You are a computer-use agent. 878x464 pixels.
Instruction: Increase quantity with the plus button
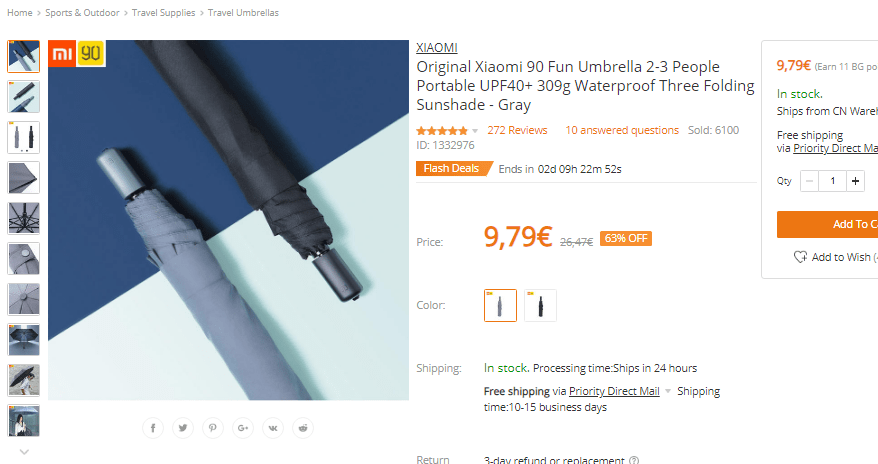click(855, 181)
